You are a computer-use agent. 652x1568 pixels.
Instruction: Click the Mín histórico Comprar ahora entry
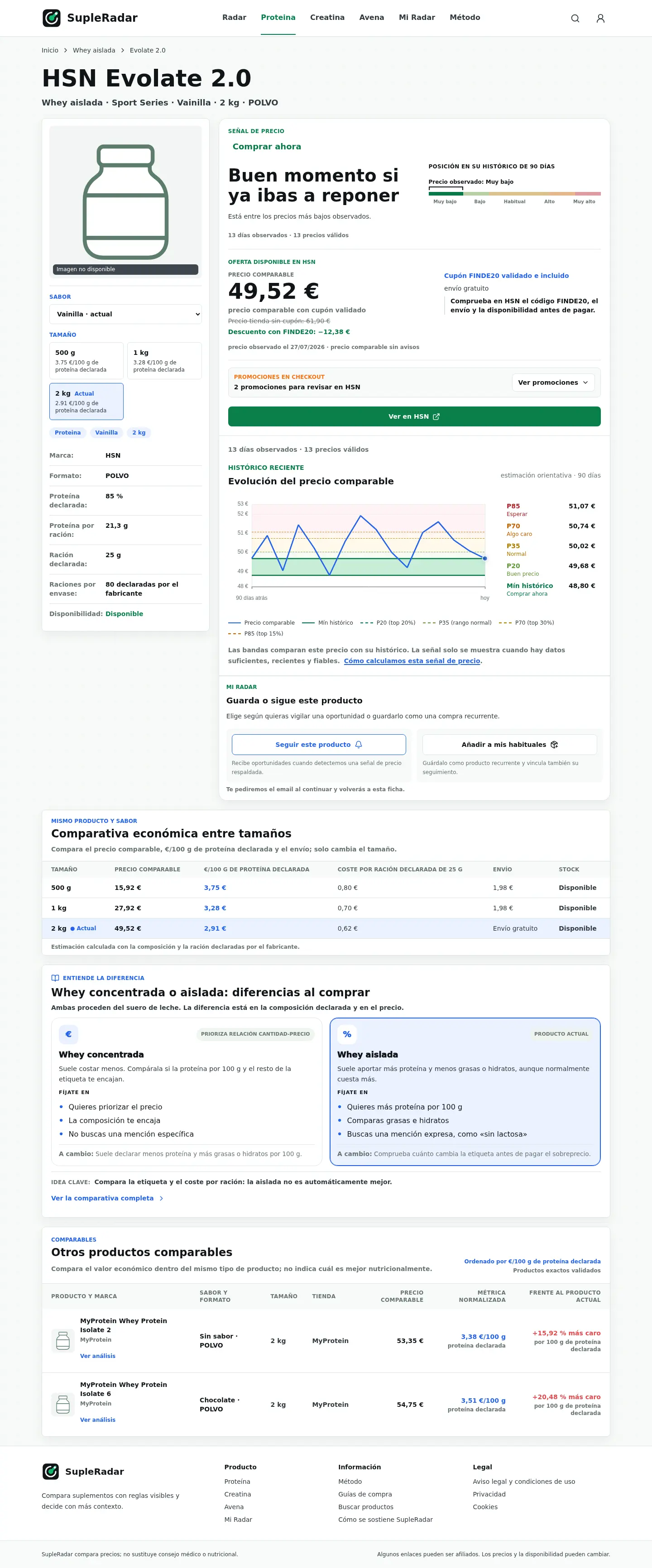tap(551, 589)
